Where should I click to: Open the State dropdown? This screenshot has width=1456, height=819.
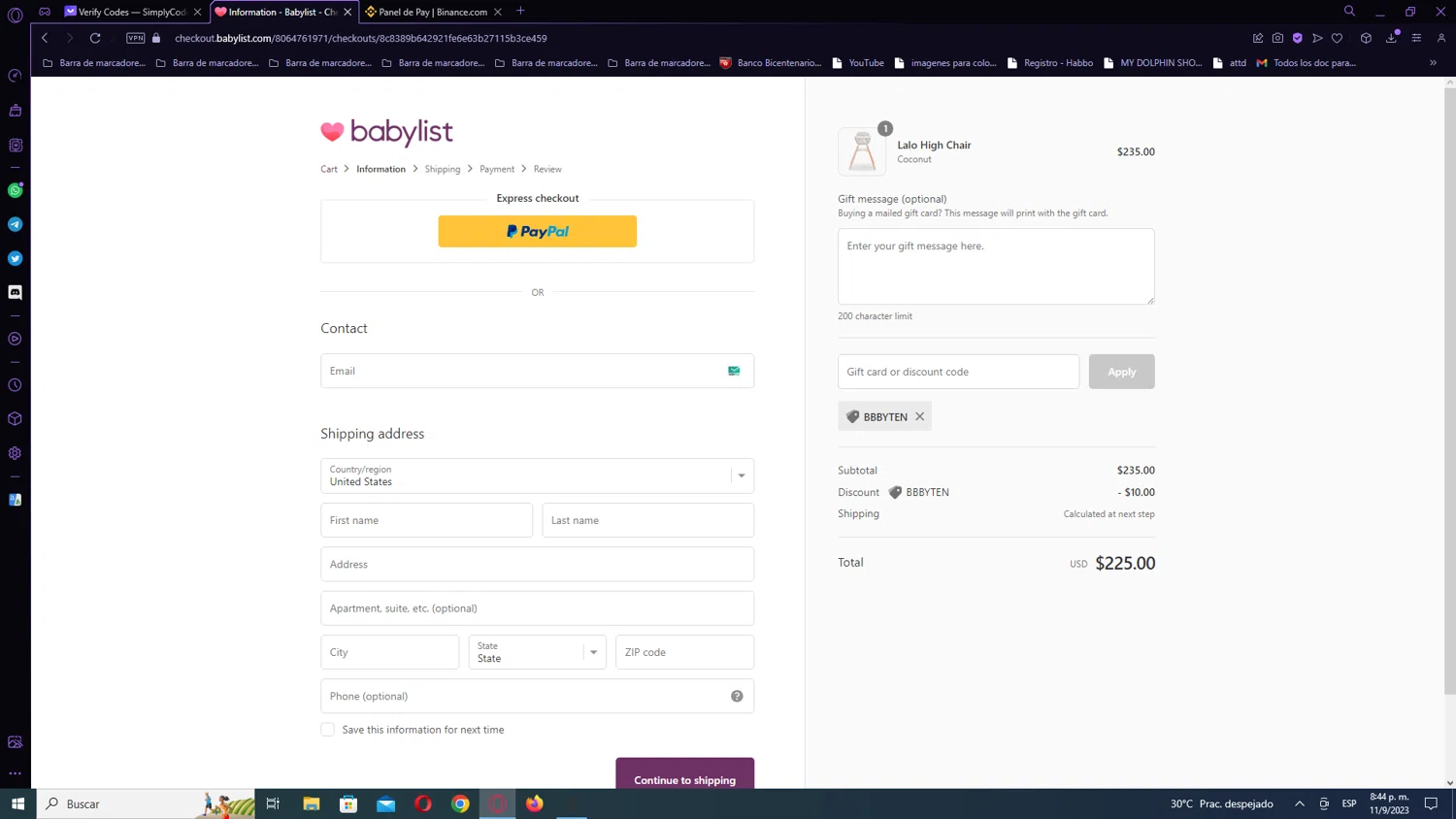point(537,652)
